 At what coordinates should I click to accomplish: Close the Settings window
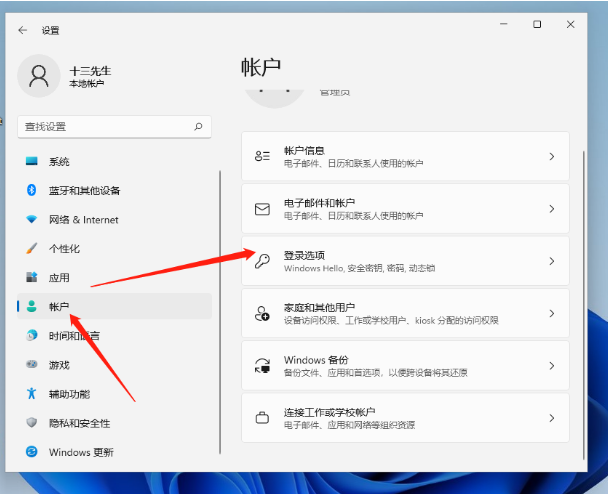click(x=570, y=24)
